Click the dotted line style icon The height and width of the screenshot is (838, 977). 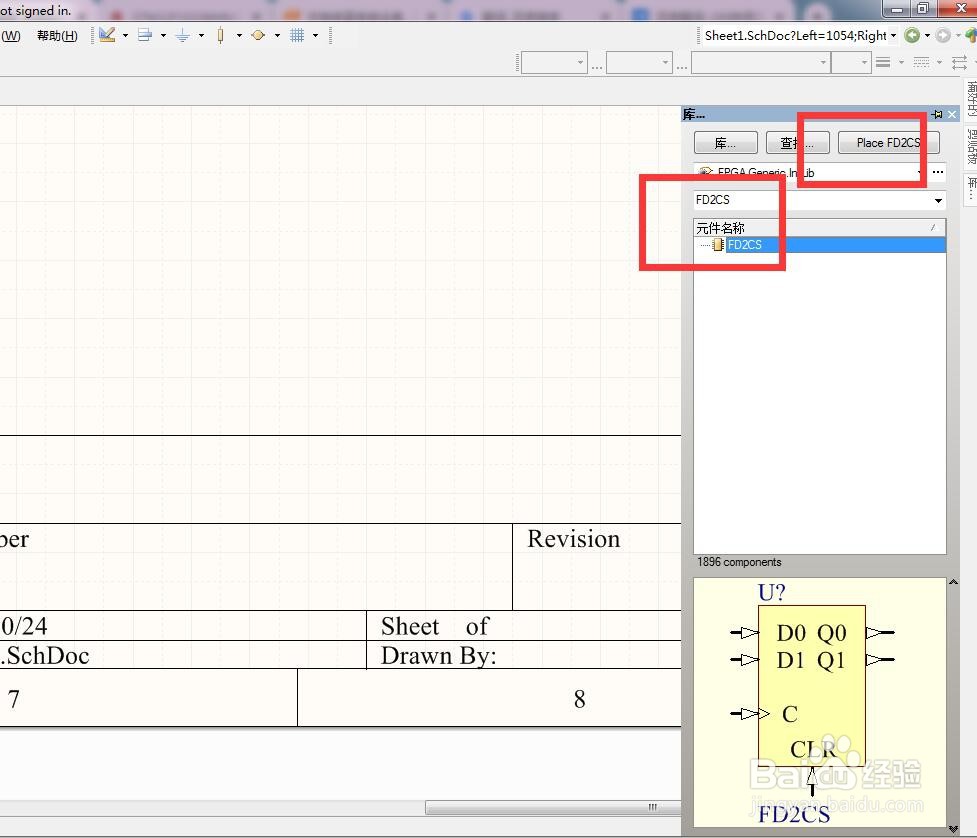[921, 62]
